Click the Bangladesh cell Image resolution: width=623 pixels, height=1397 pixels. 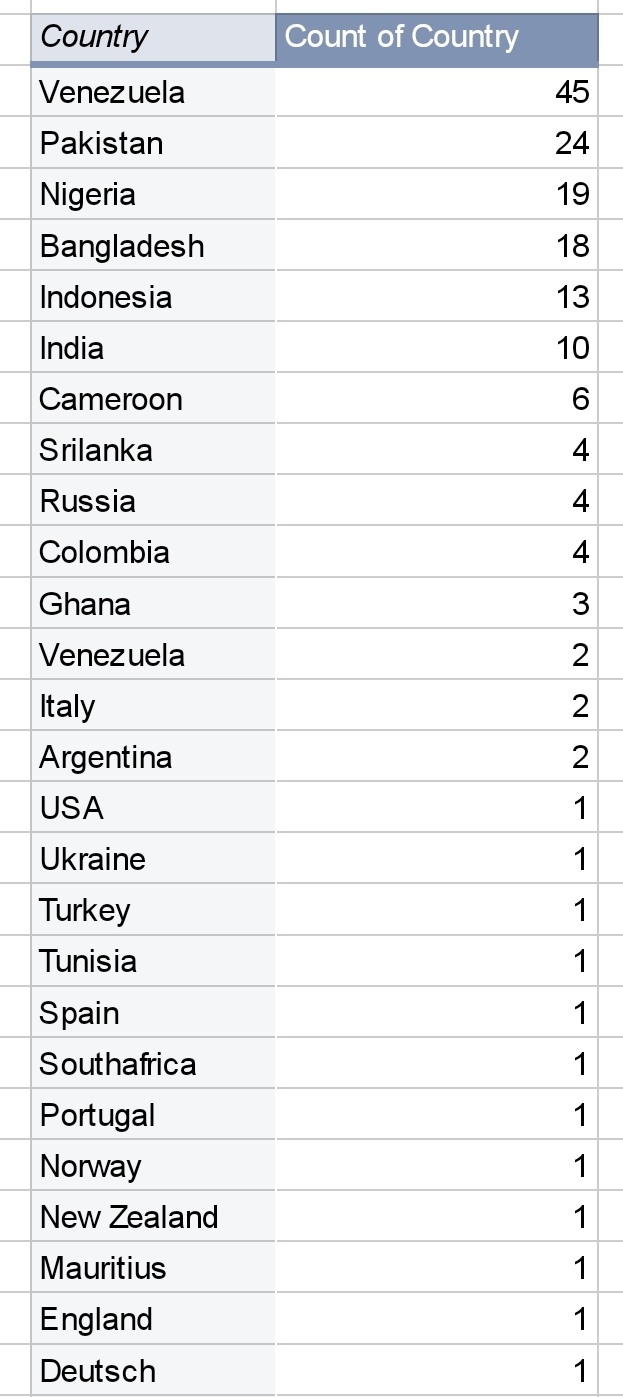click(x=153, y=246)
